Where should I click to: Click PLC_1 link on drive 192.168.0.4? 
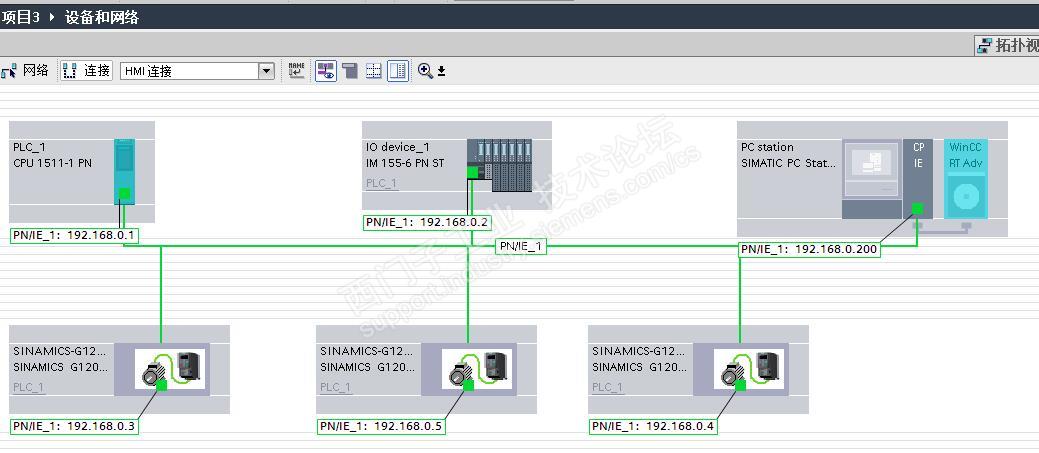pos(608,387)
